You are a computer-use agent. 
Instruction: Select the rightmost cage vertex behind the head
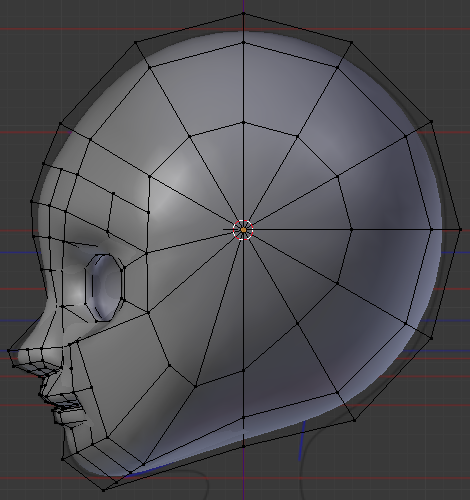click(461, 230)
